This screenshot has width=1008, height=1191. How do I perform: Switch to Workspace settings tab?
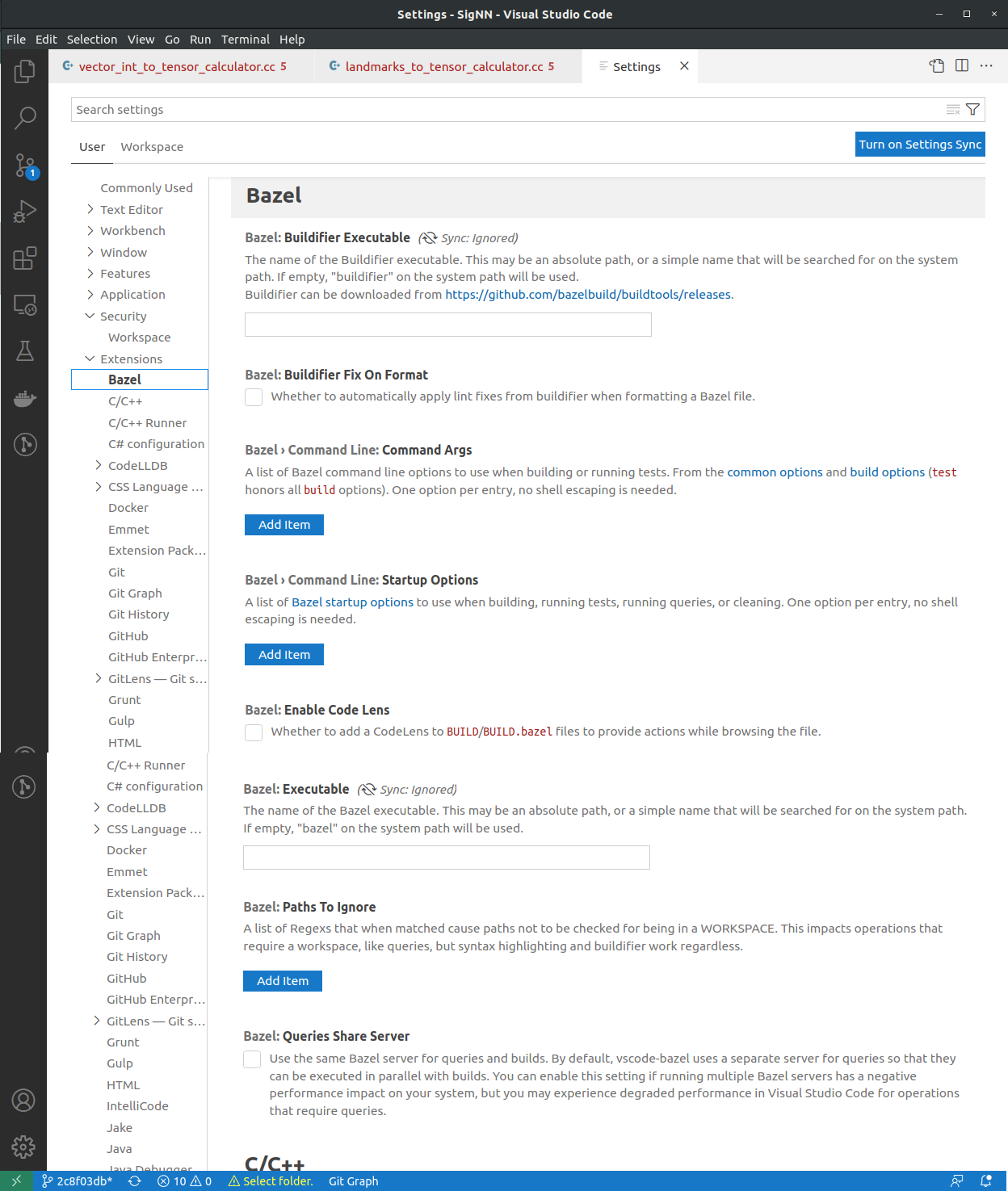152,147
